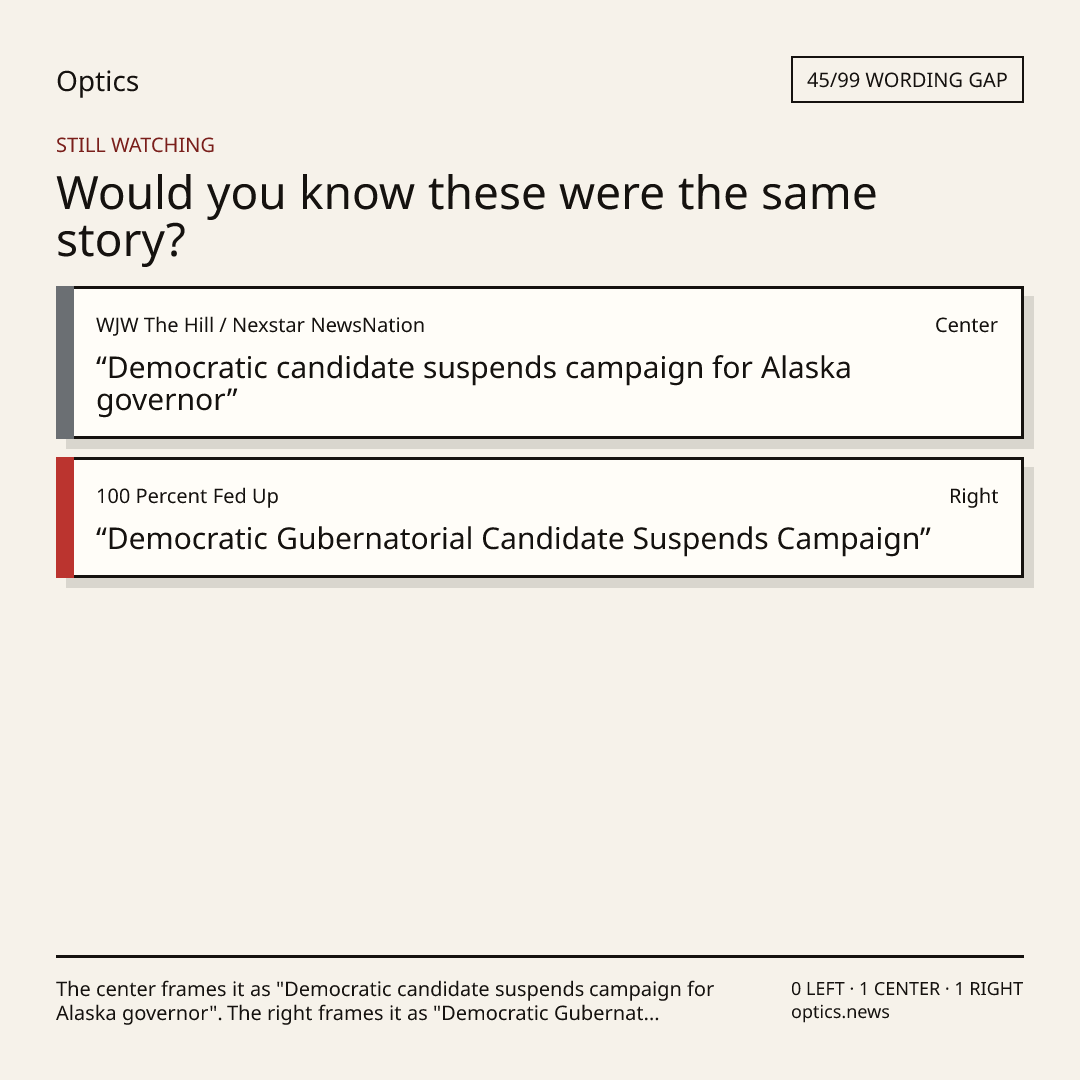The width and height of the screenshot is (1080, 1080).
Task: Open the 45/99 WORDING GAP badge
Action: pyautogui.click(x=907, y=80)
